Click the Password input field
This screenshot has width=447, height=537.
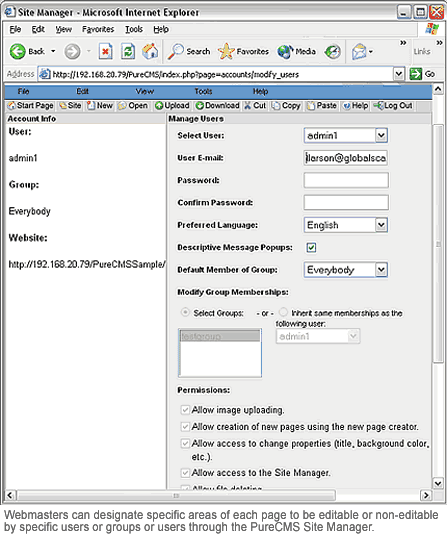[346, 180]
